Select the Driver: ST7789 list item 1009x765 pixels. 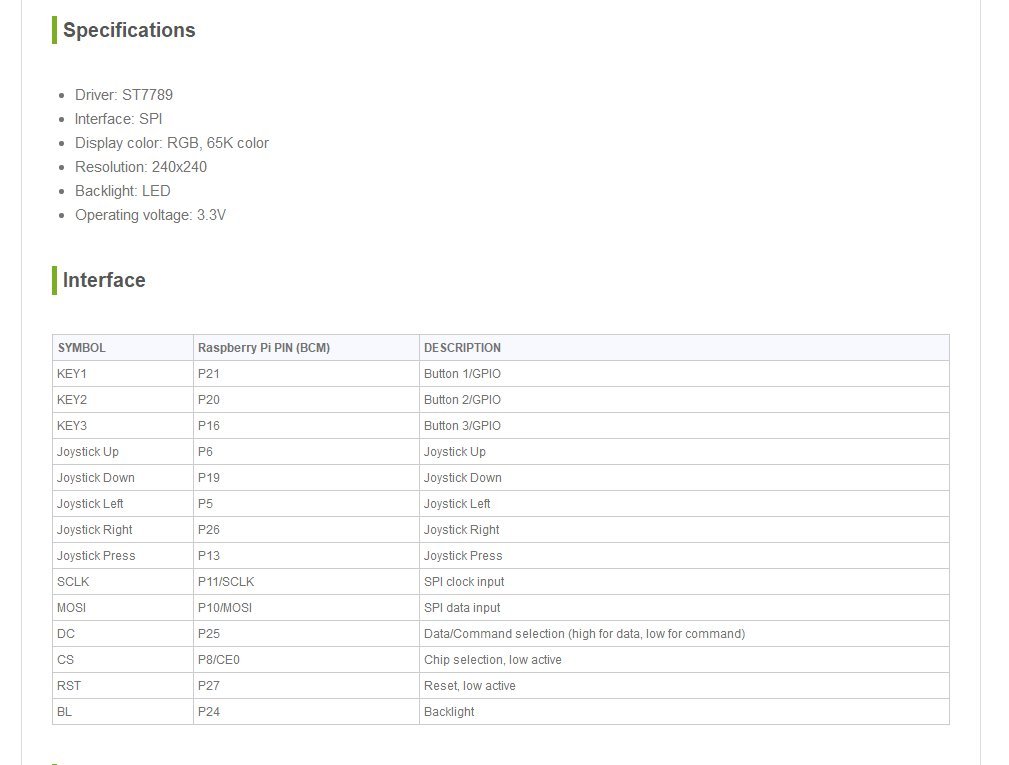(x=124, y=95)
